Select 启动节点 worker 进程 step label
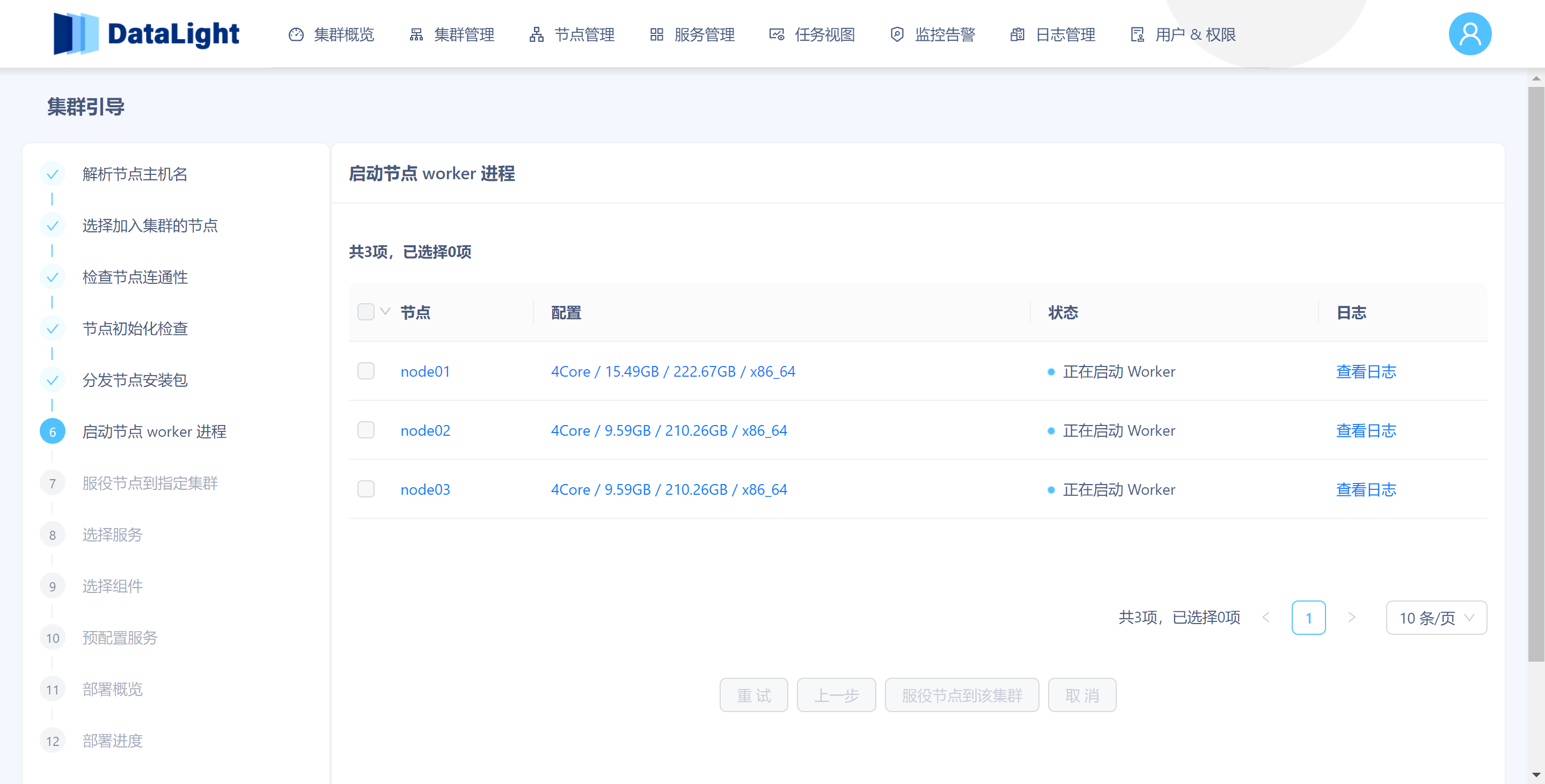The width and height of the screenshot is (1545, 784). 154,432
